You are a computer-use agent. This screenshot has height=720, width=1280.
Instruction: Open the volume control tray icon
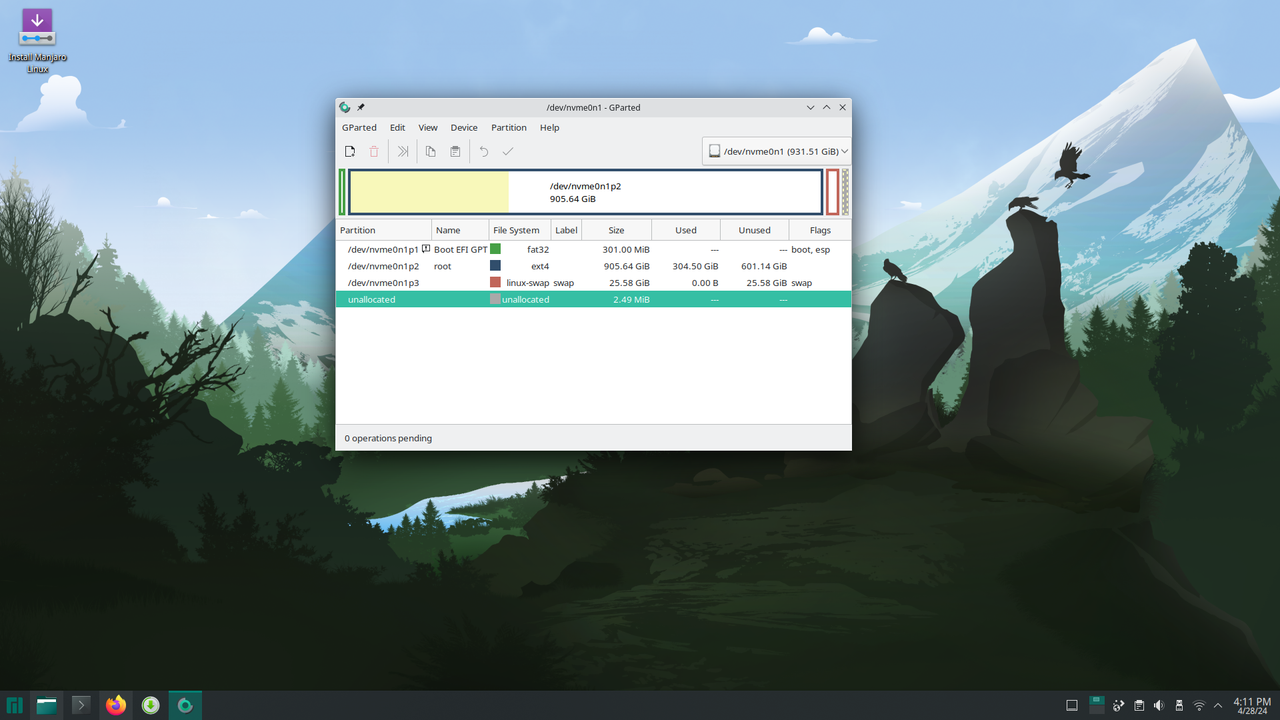pyautogui.click(x=1159, y=705)
